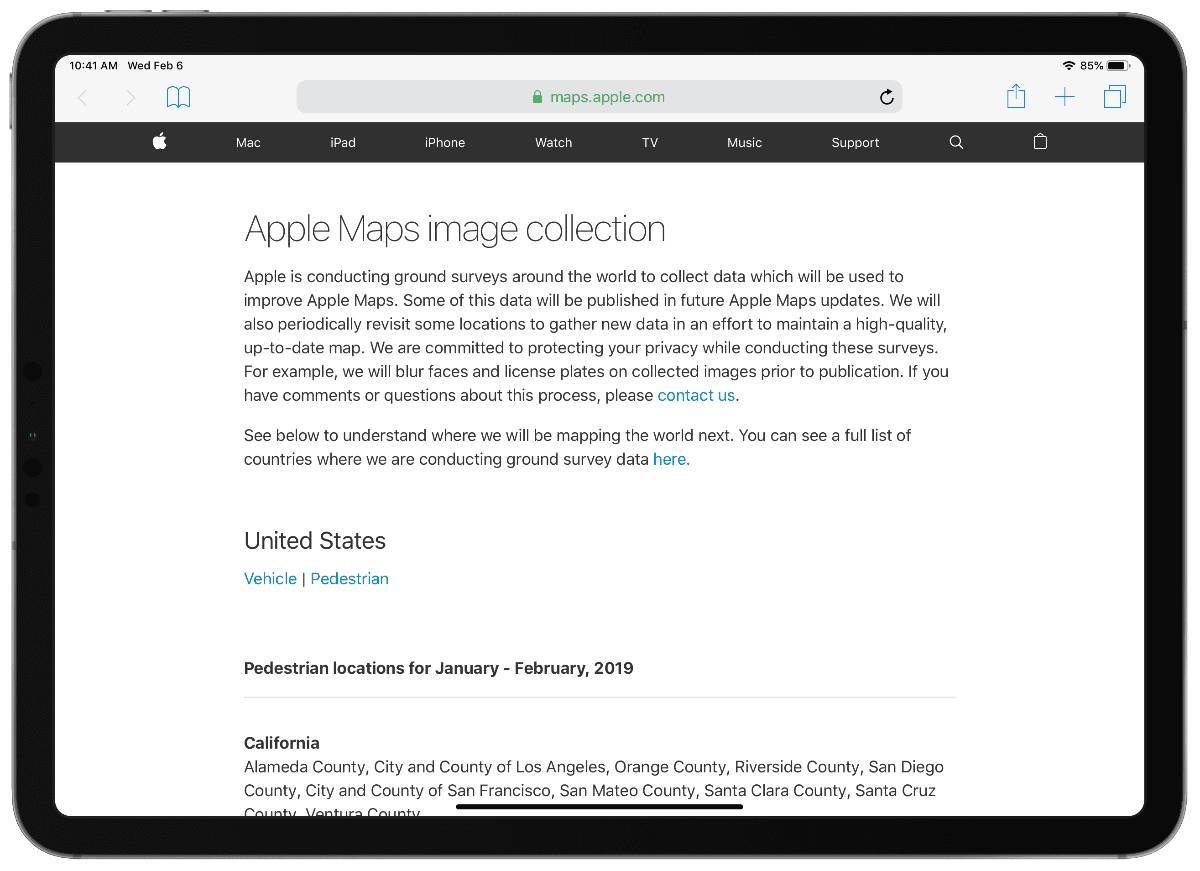Open the Bookmarks book icon
Image resolution: width=1200 pixels, height=871 pixels.
[x=178, y=97]
